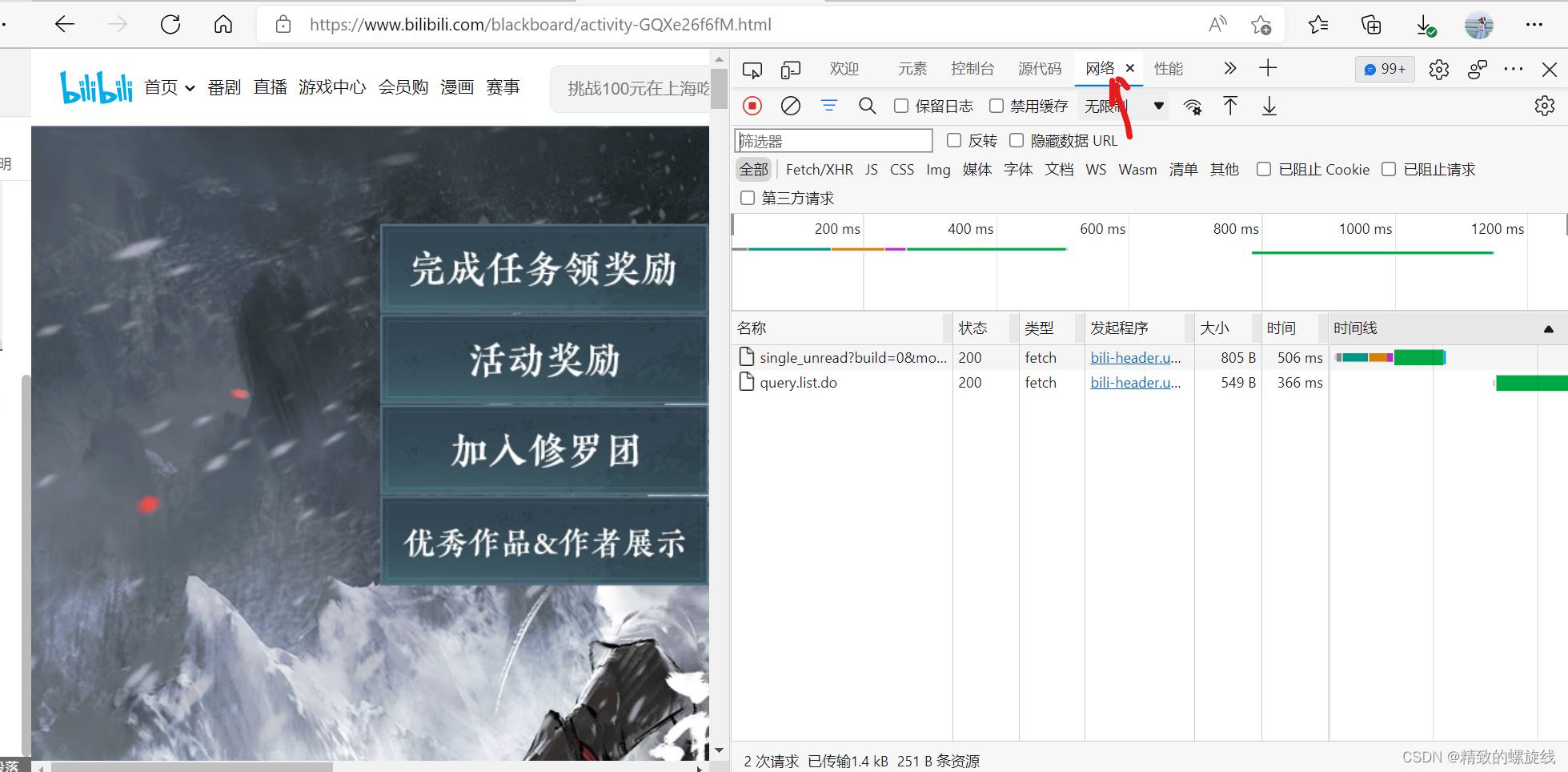Check the 反转 filter option
The width and height of the screenshot is (1568, 772).
tap(954, 140)
